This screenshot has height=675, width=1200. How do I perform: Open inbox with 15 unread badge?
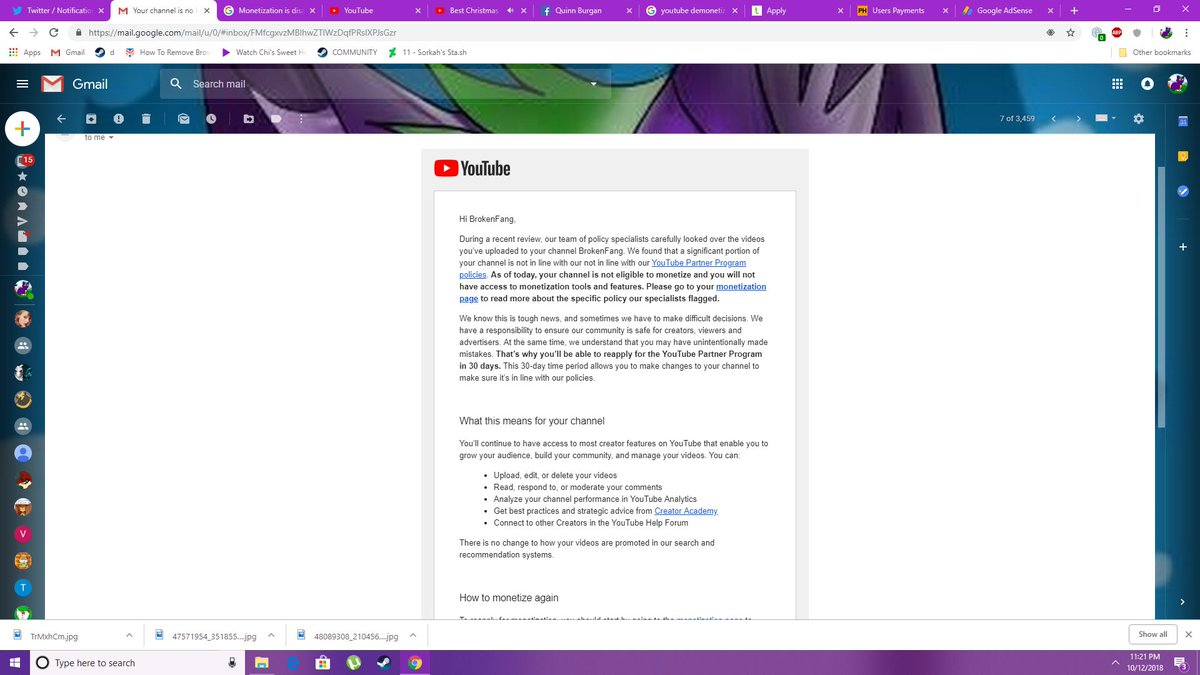23,160
